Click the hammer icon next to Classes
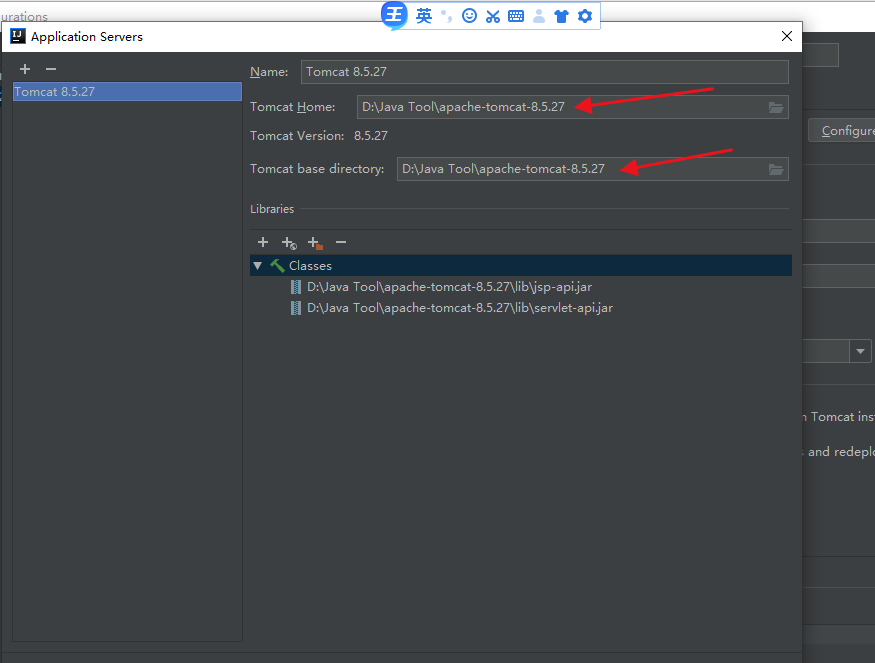Viewport: 875px width, 663px height. pos(277,266)
